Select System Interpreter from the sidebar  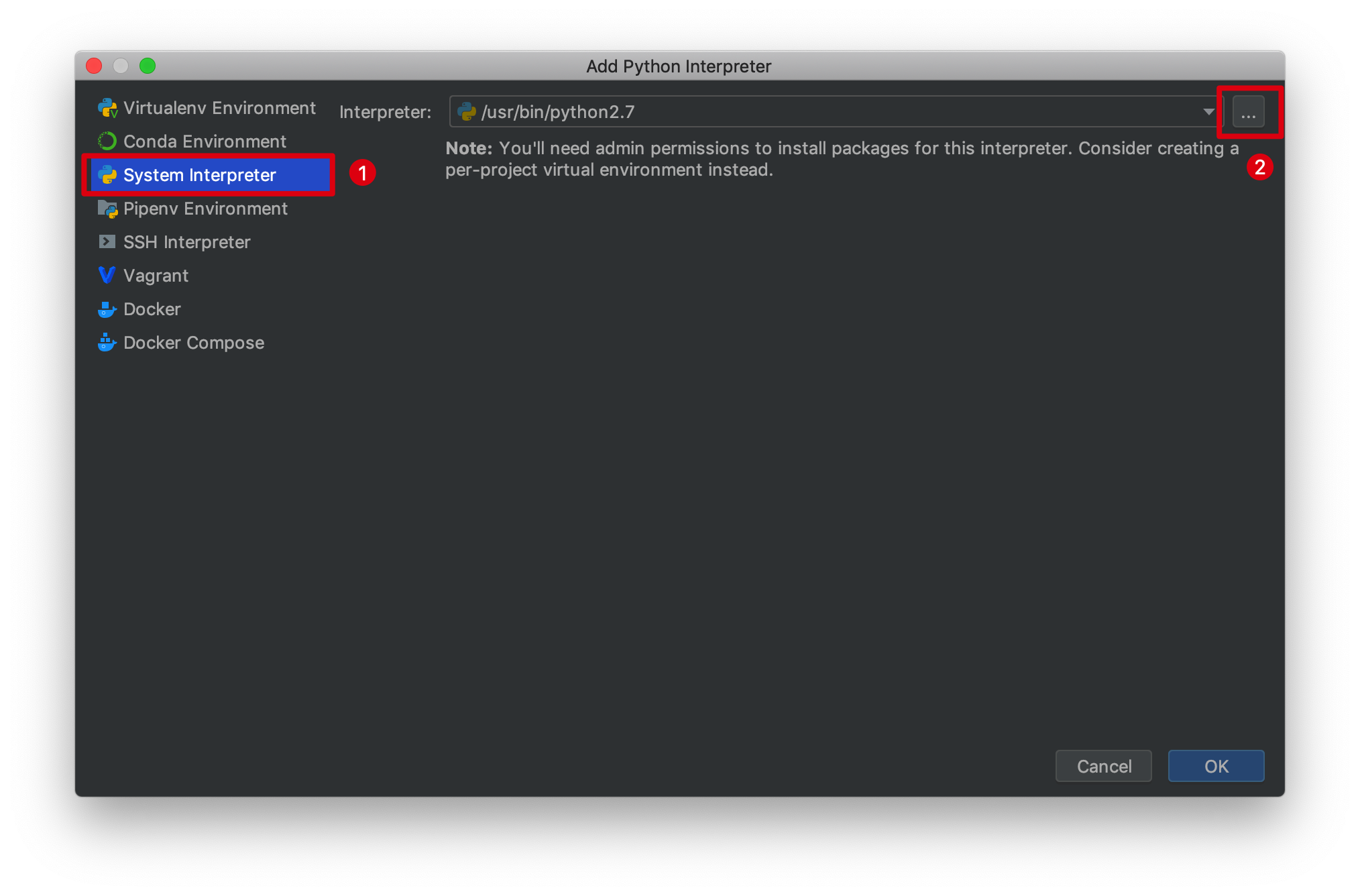(x=198, y=175)
